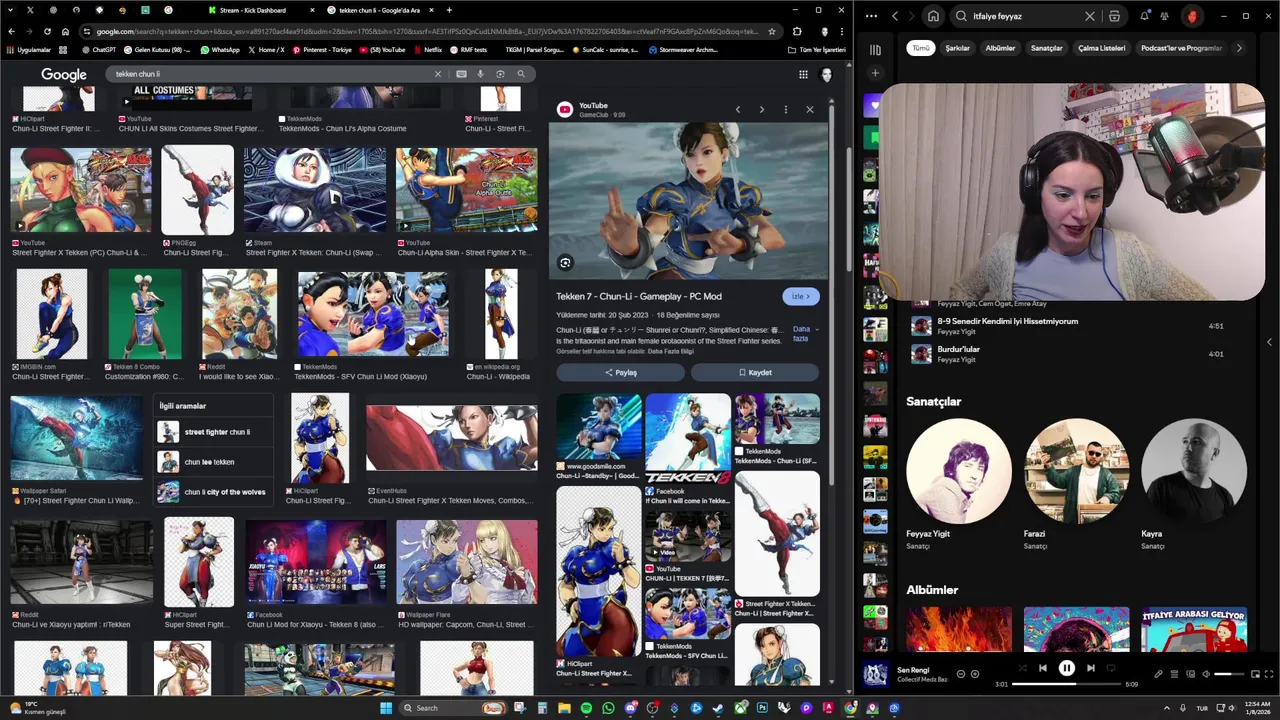The height and width of the screenshot is (720, 1280).
Task: Open Spotify Browse icon beside search
Action: pyautogui.click(x=1114, y=16)
